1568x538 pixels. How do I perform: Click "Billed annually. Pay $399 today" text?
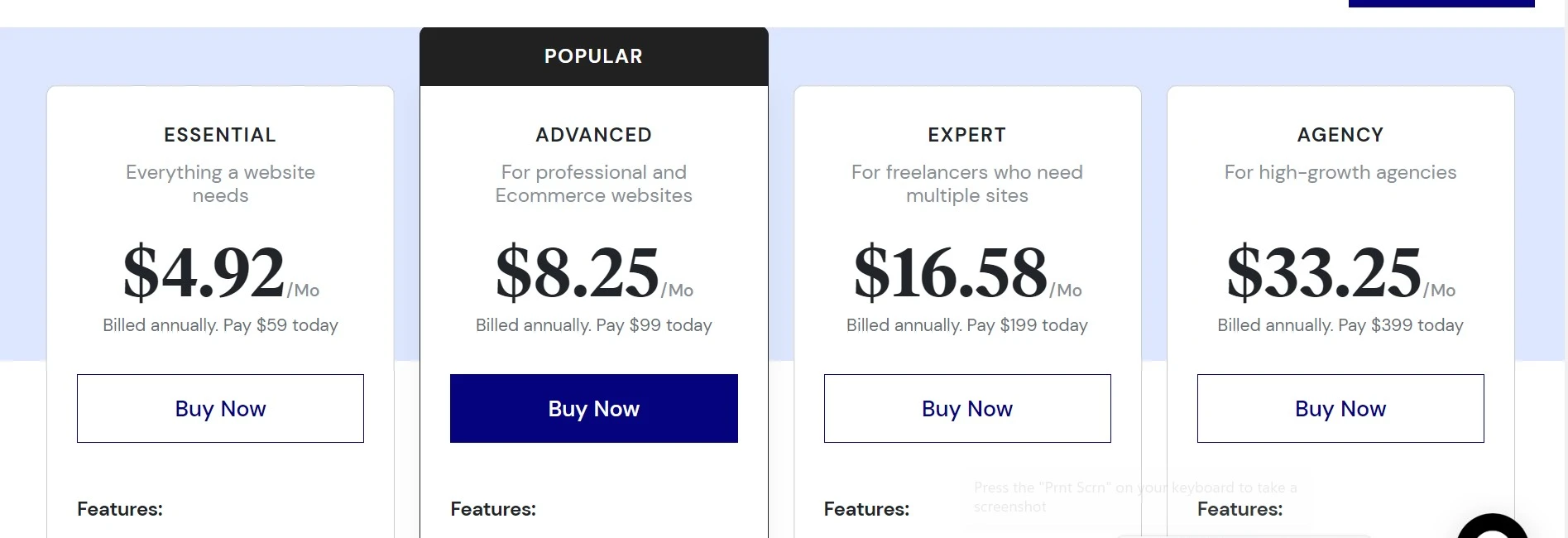click(1340, 325)
